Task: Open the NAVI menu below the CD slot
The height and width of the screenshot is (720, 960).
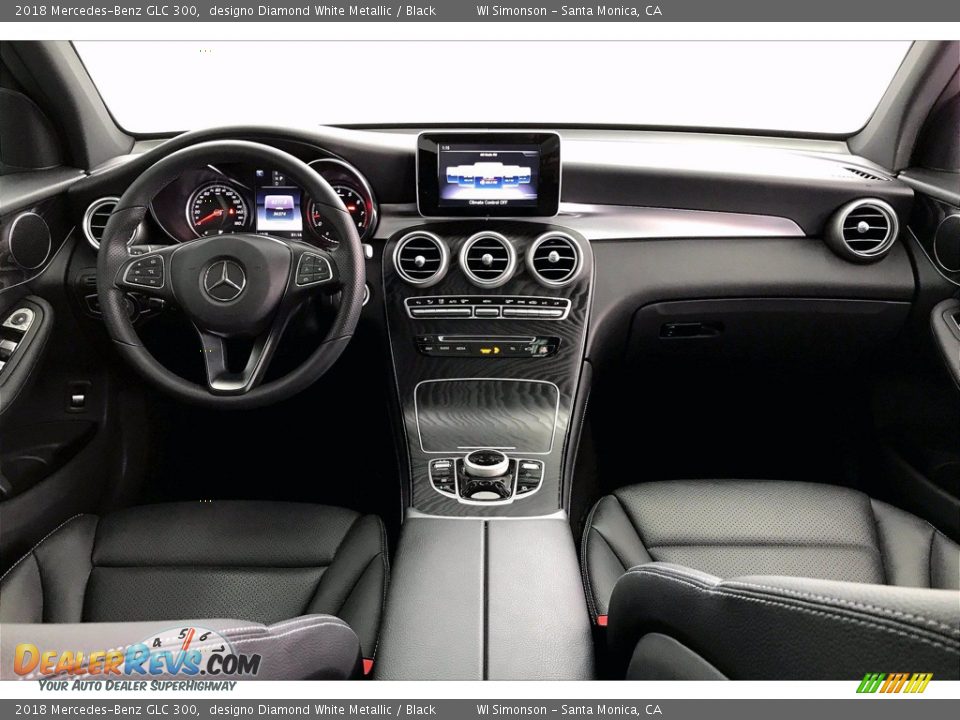Action: pyautogui.click(x=429, y=349)
